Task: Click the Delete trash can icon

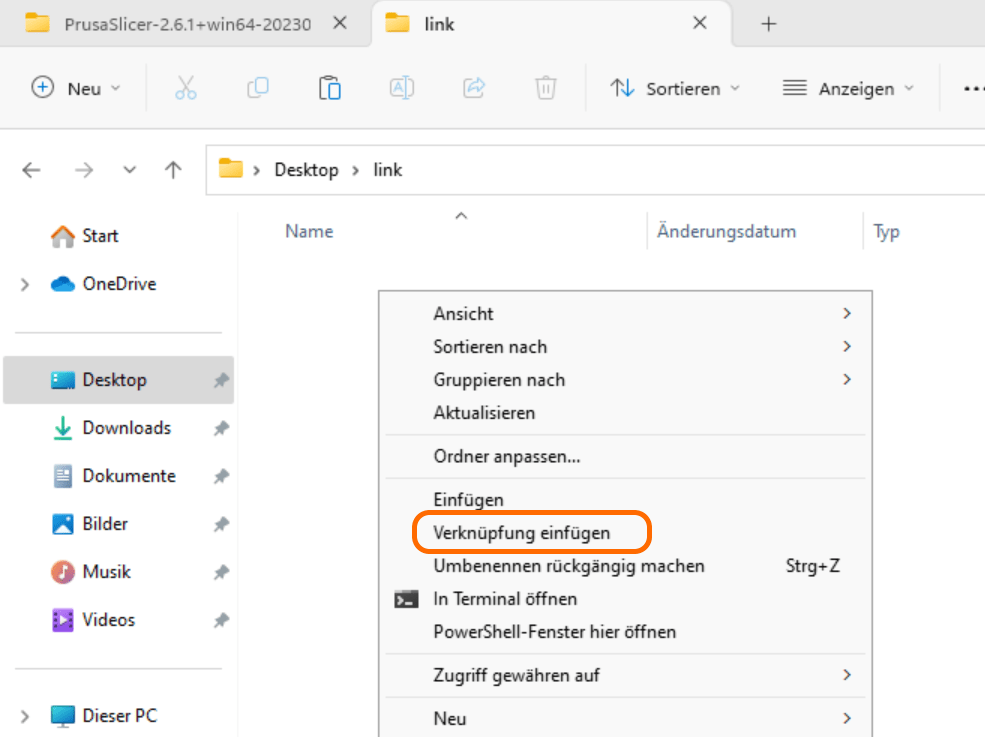Action: 545,88
